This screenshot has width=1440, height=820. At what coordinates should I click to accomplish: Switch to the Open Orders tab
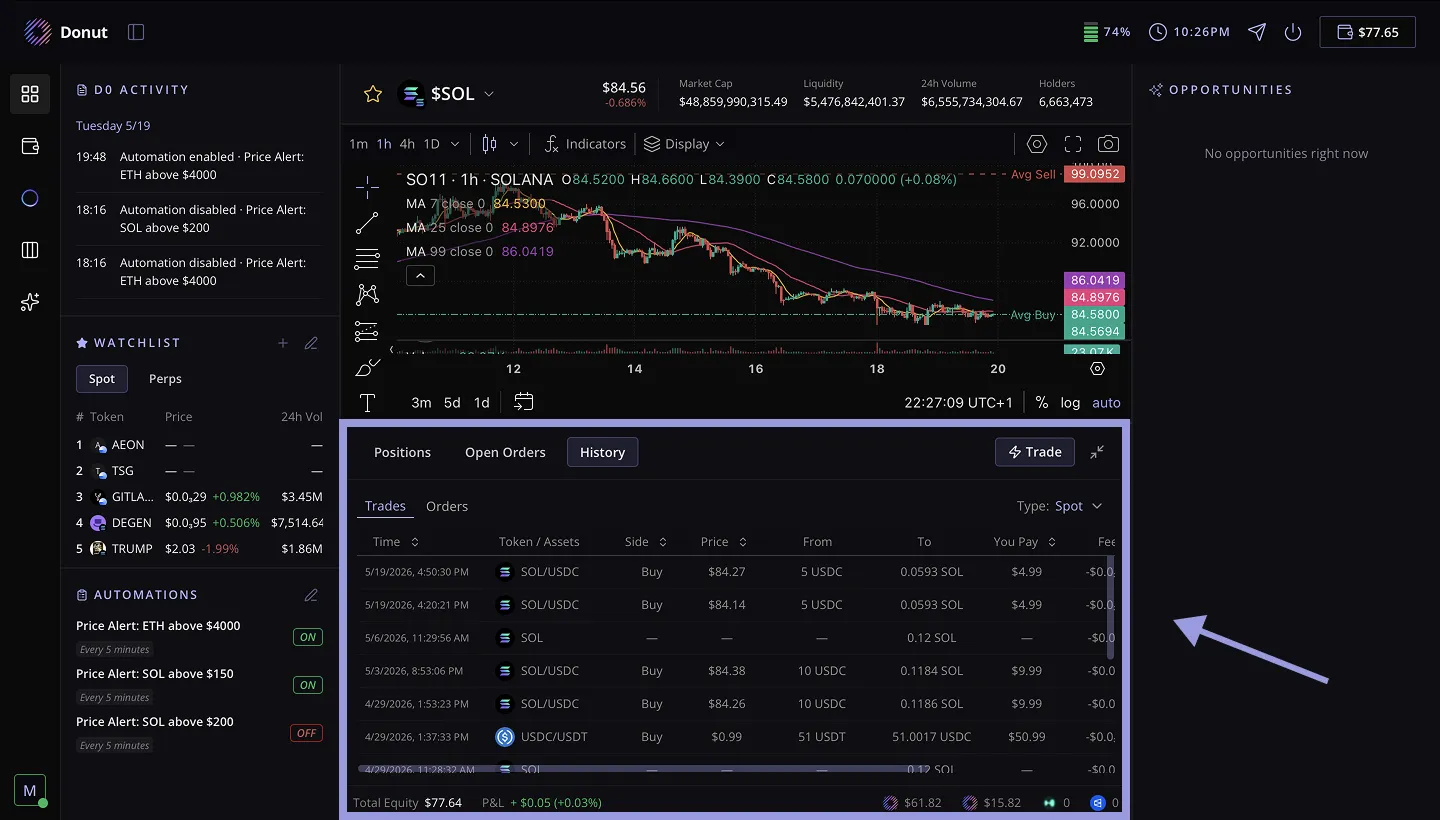point(505,452)
